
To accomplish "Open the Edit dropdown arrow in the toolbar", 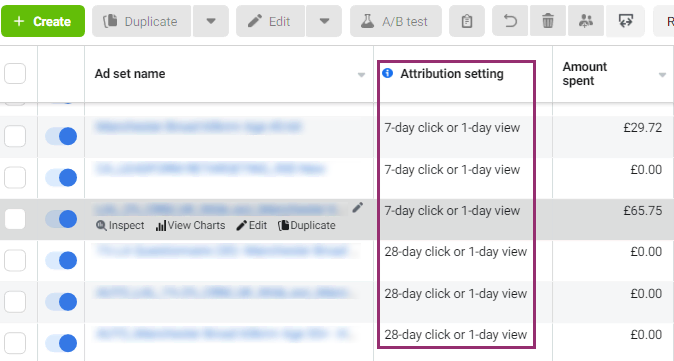I will click(324, 21).
